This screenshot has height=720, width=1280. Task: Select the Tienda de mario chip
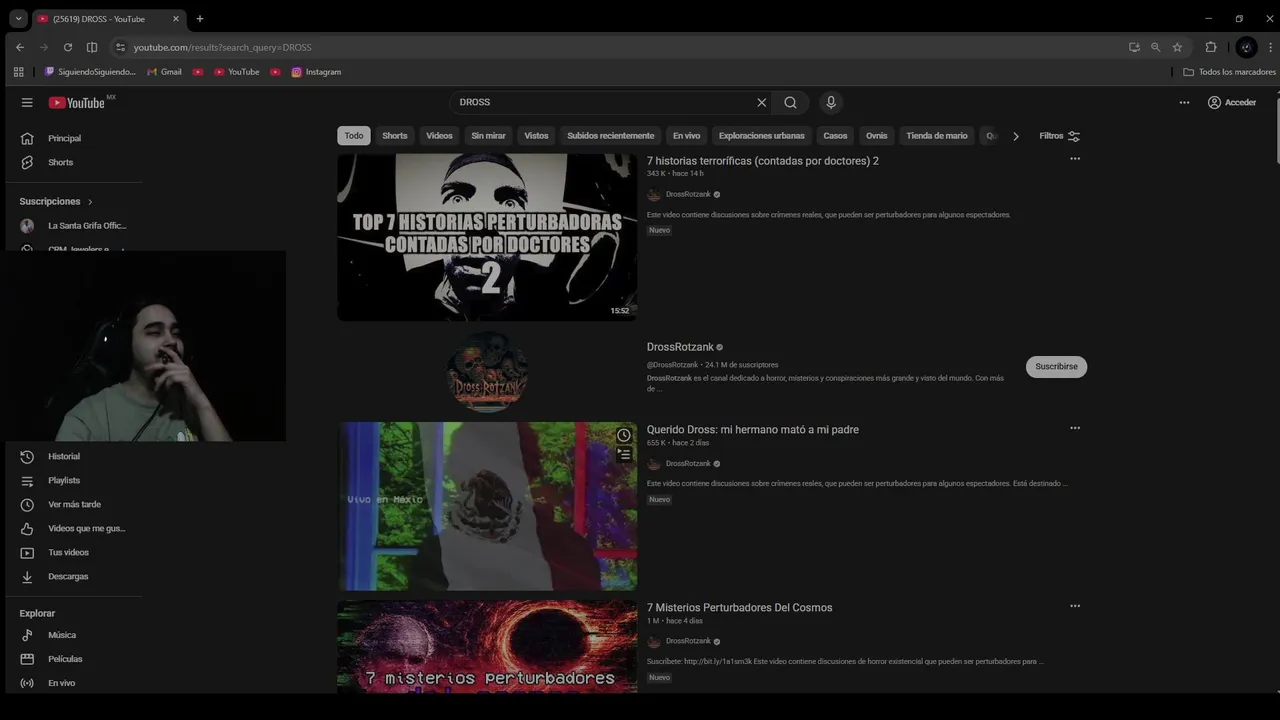tap(937, 136)
